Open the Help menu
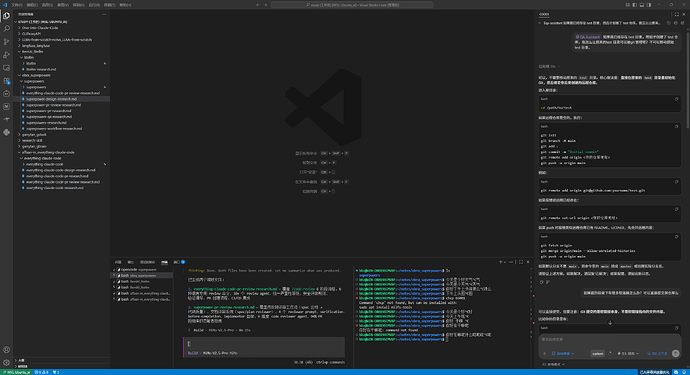 [x=125, y=5]
